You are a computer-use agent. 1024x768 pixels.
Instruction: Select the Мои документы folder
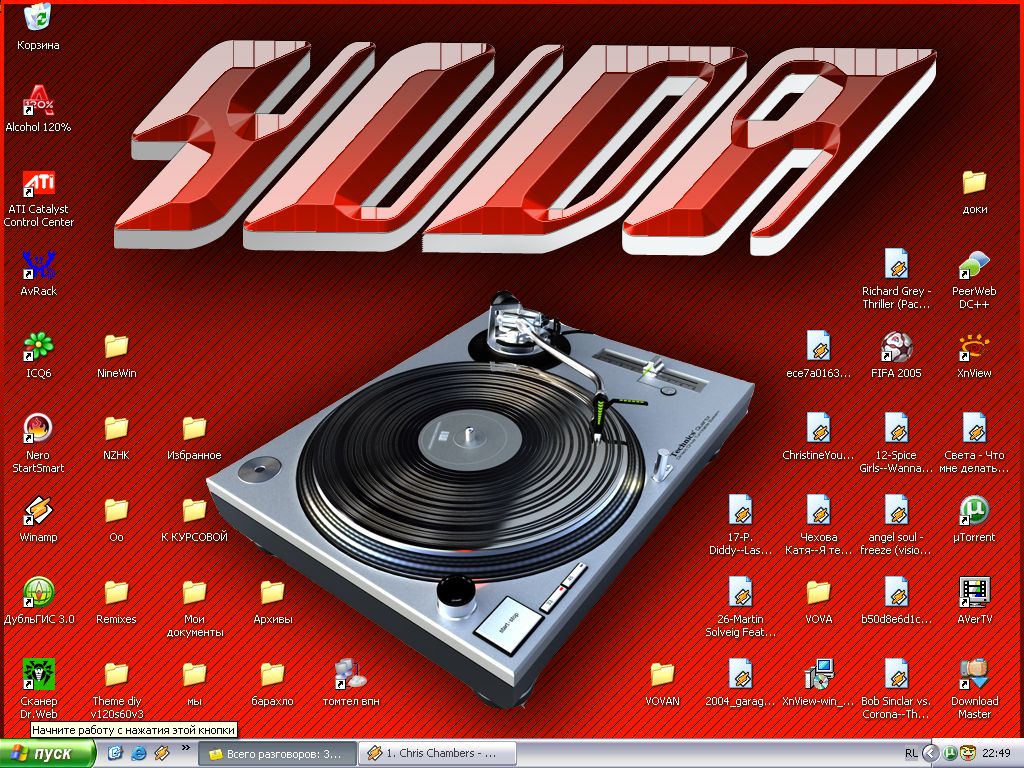195,607
